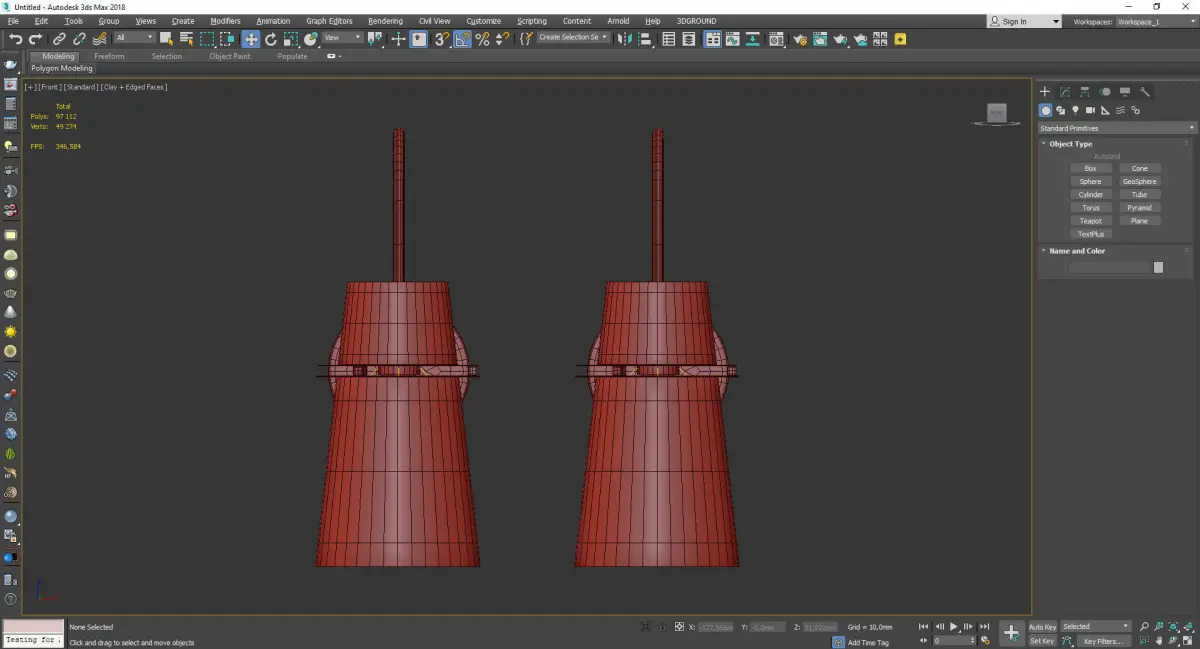Open the Render Setup teapot icon
Image resolution: width=1200 pixels, height=649 pixels.
798,39
